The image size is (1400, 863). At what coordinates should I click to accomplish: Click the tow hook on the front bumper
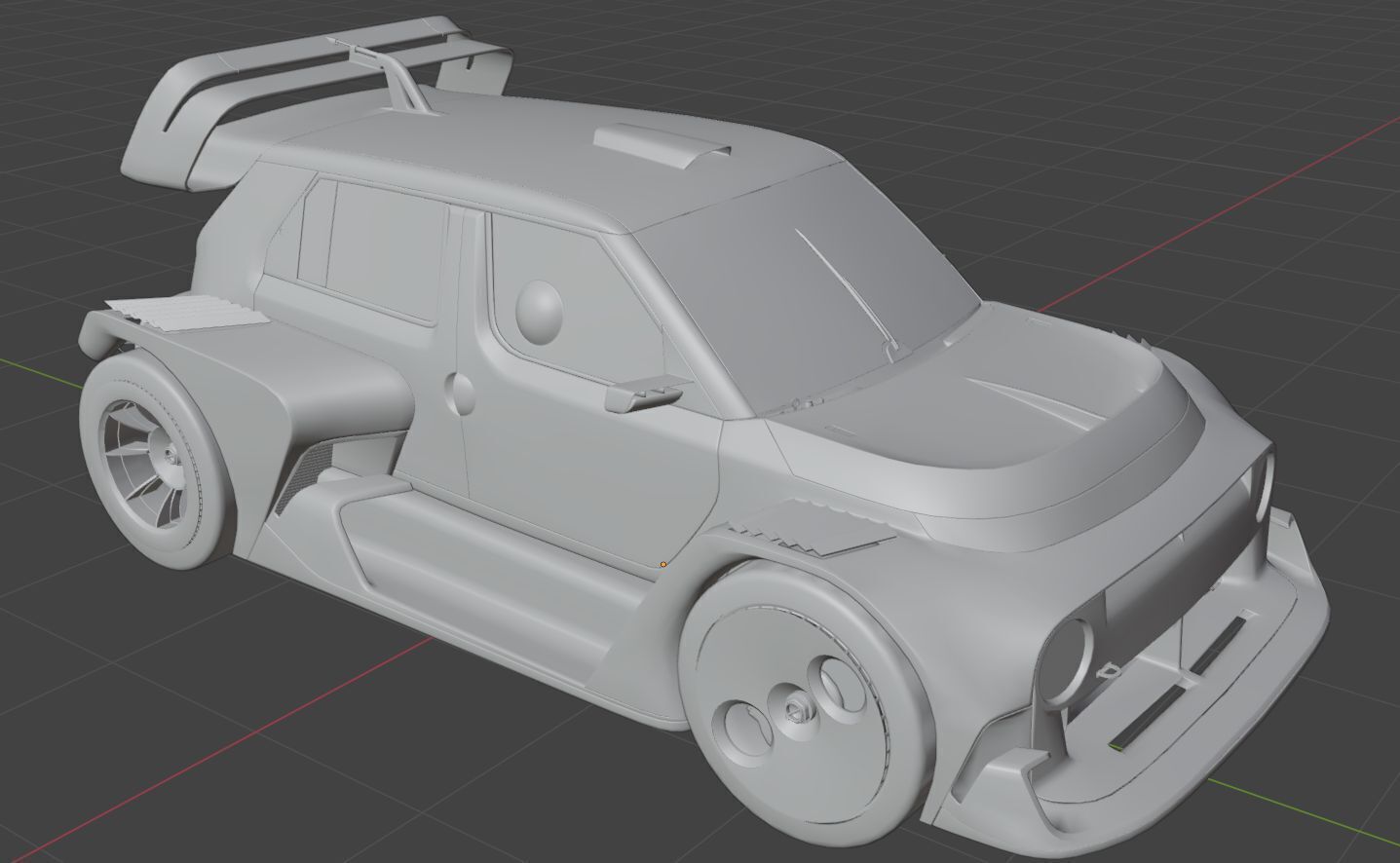click(x=1107, y=669)
